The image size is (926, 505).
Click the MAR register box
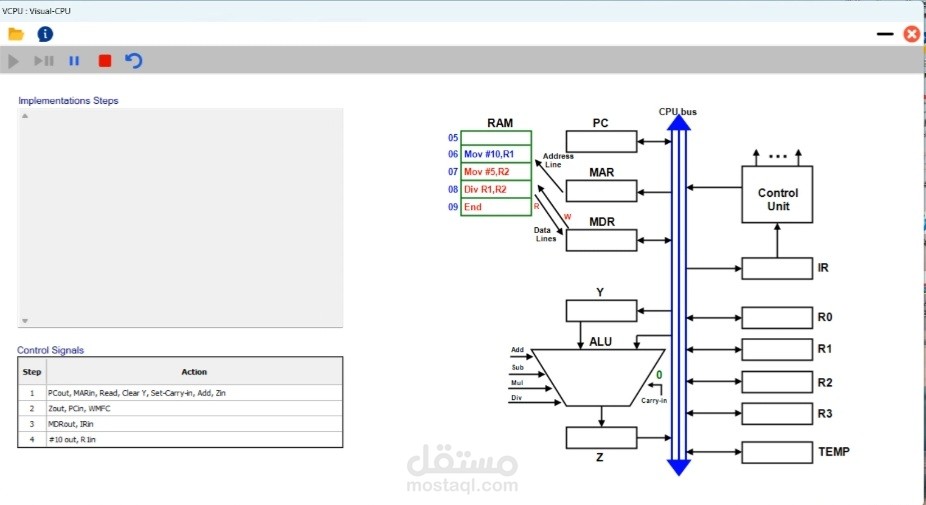pyautogui.click(x=601, y=191)
